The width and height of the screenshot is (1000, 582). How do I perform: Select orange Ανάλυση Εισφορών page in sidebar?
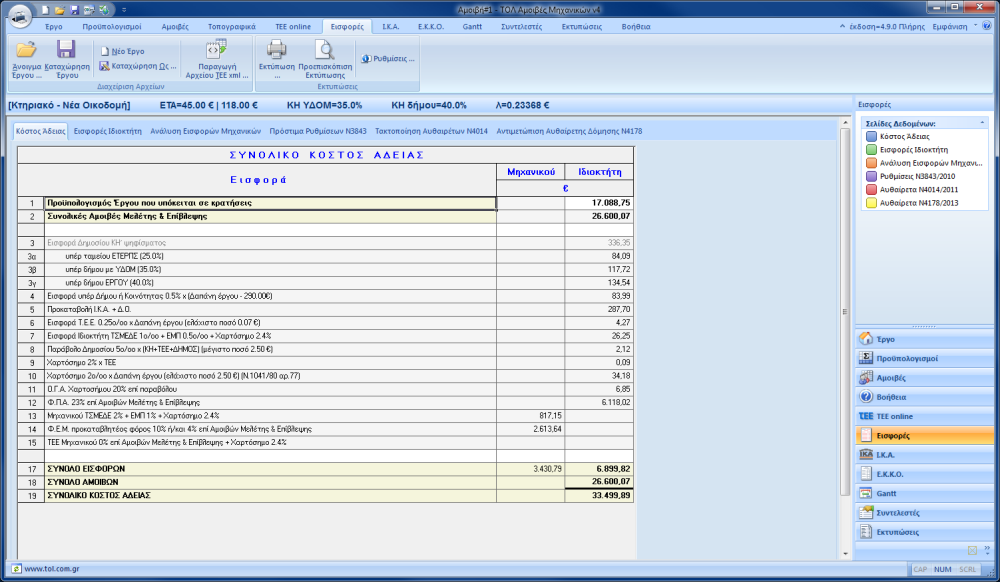click(x=924, y=163)
